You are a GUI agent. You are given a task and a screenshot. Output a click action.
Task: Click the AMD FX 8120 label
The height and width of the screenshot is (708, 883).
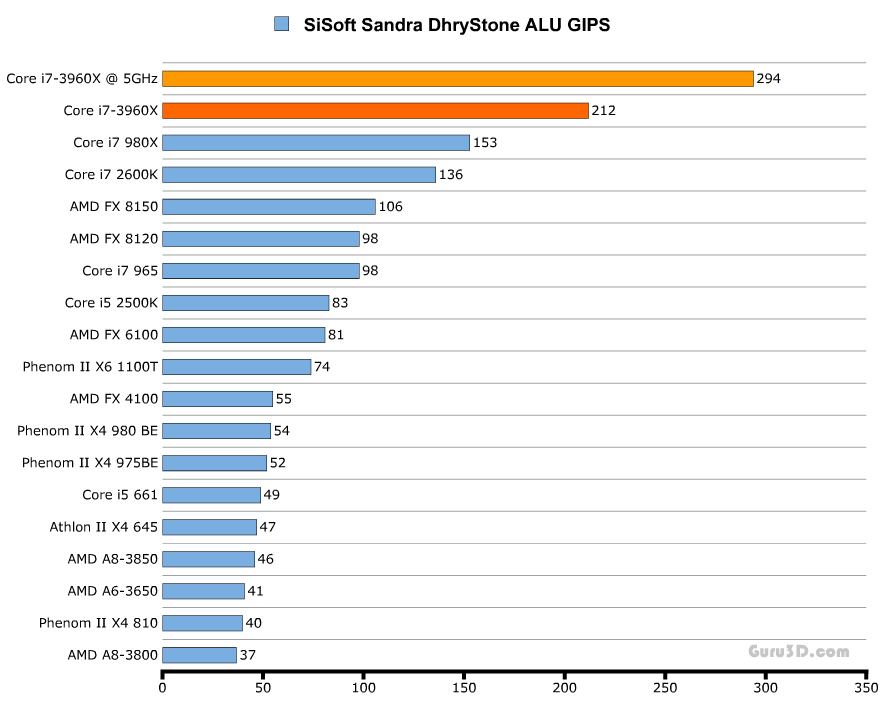coord(113,239)
